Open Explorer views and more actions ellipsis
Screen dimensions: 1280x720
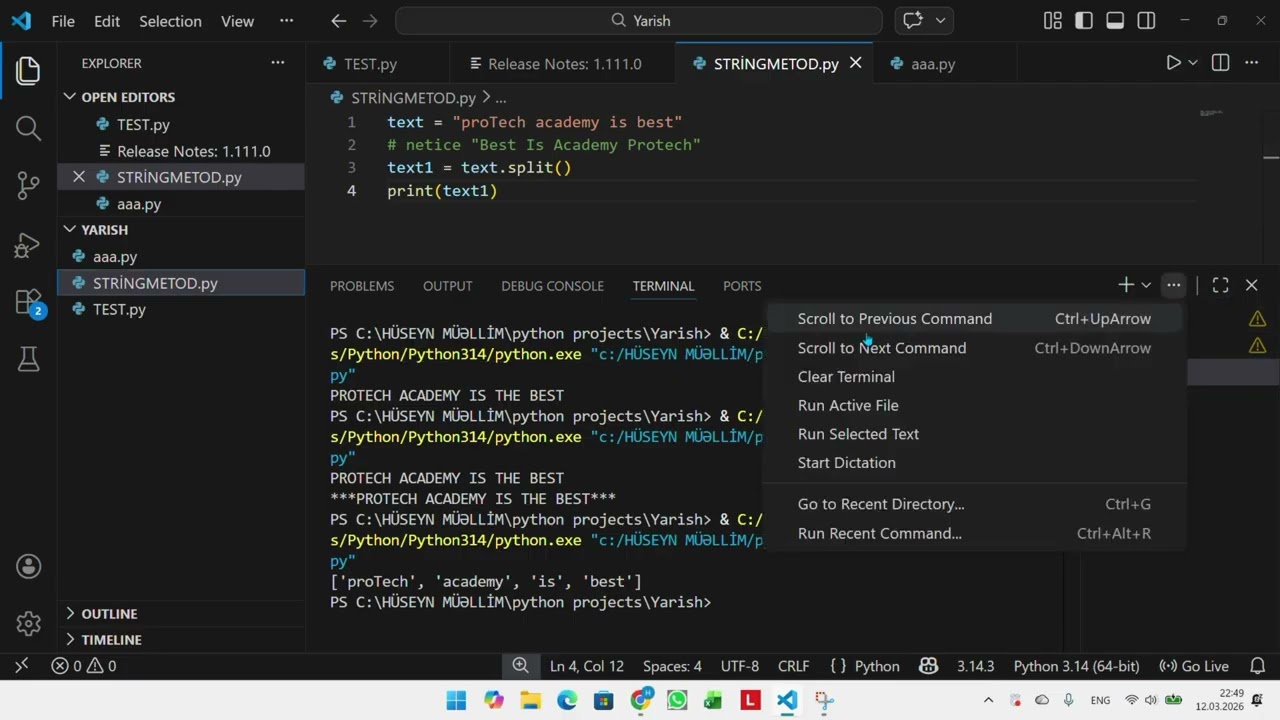point(277,63)
